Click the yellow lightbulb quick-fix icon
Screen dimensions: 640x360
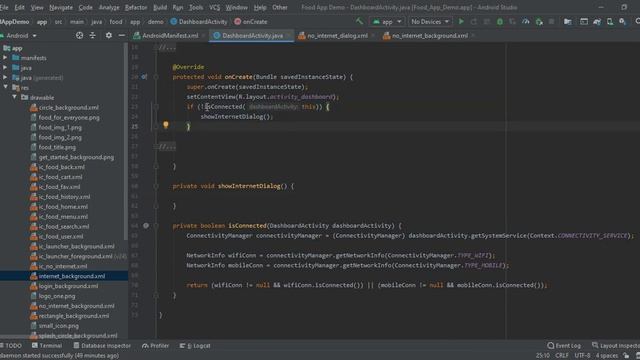click(x=166, y=125)
